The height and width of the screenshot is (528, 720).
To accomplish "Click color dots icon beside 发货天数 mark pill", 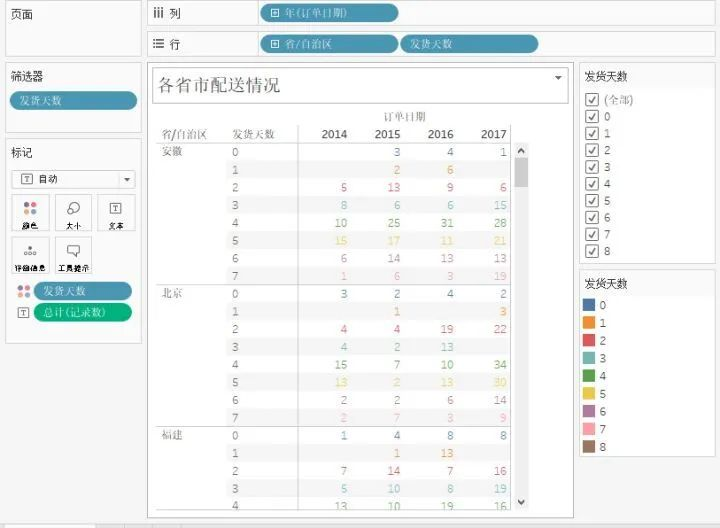I will click(23, 291).
